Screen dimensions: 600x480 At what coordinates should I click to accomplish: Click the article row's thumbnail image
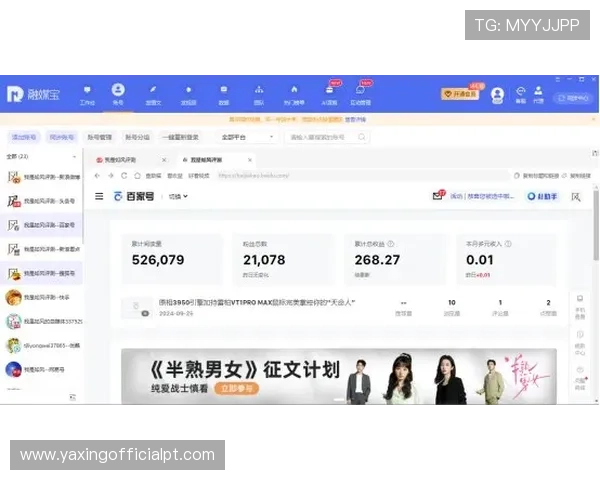coord(137,308)
